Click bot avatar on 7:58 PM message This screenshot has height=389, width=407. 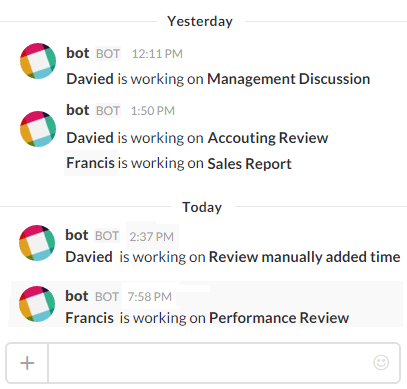pyautogui.click(x=37, y=304)
